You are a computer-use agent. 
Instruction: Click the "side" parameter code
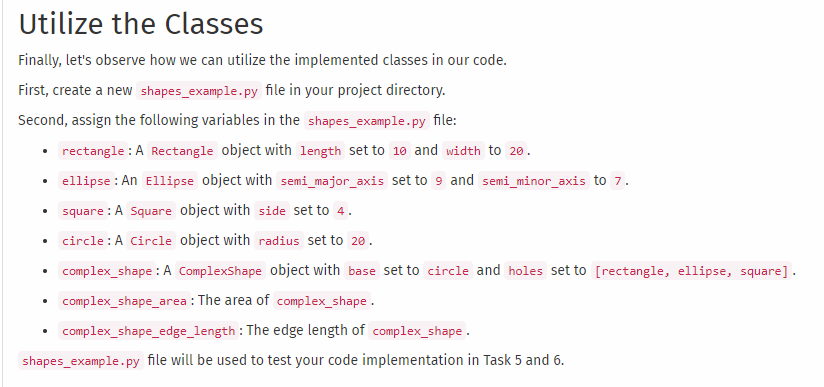[x=272, y=211]
